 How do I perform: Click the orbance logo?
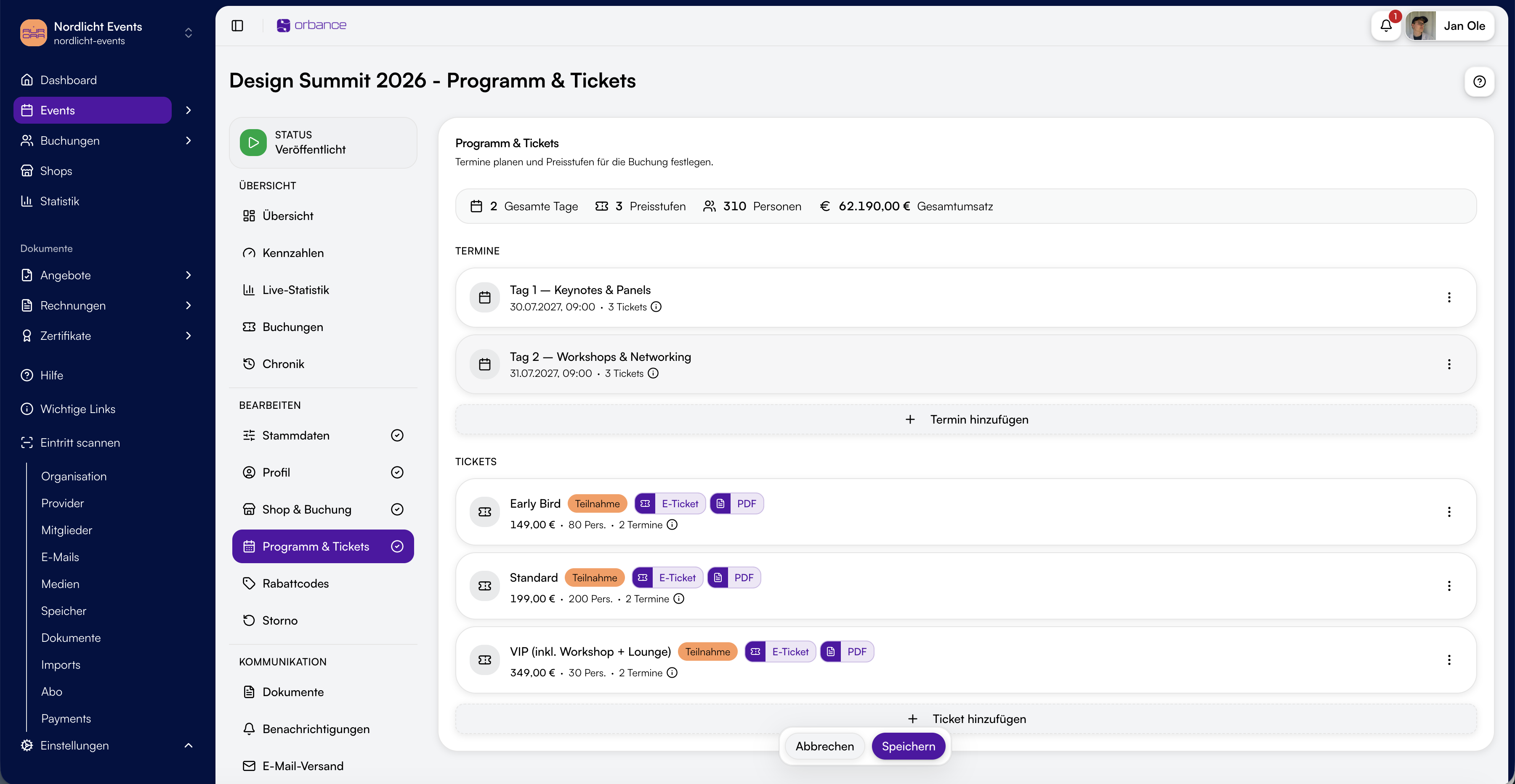(x=312, y=25)
